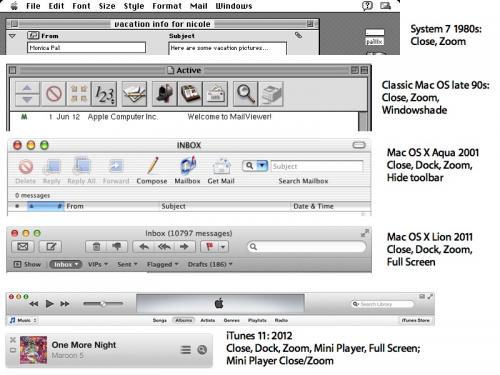
Task: Click the Reply All icon in Aqua toolbar
Action: click(x=81, y=171)
